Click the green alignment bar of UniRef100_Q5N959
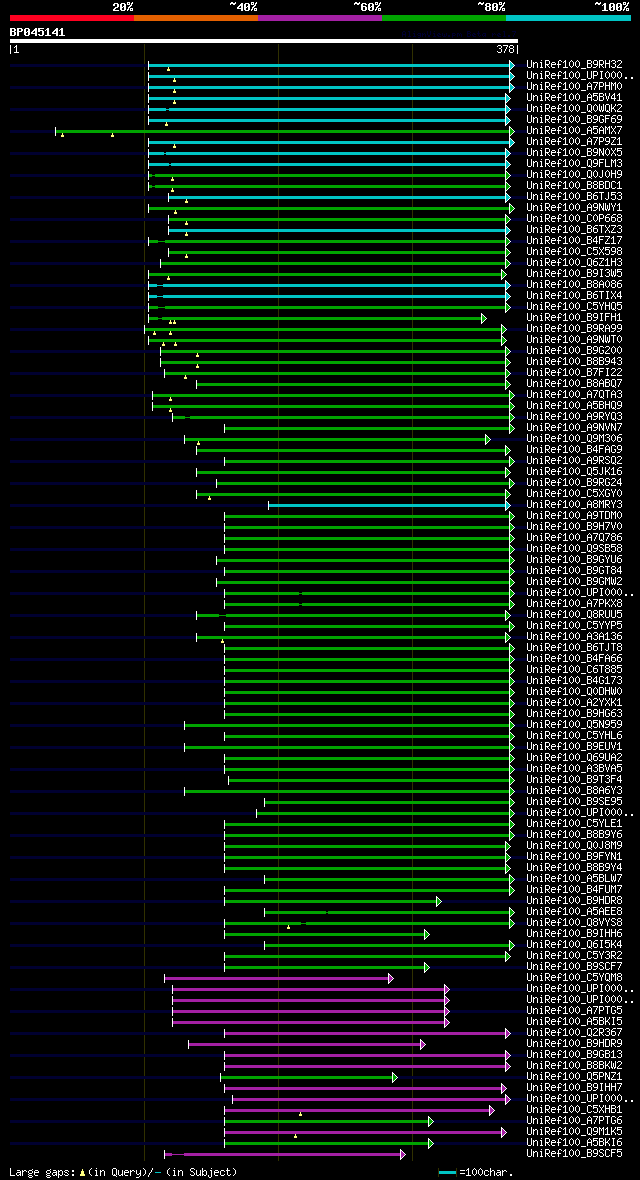640x1180 pixels. [x=349, y=725]
